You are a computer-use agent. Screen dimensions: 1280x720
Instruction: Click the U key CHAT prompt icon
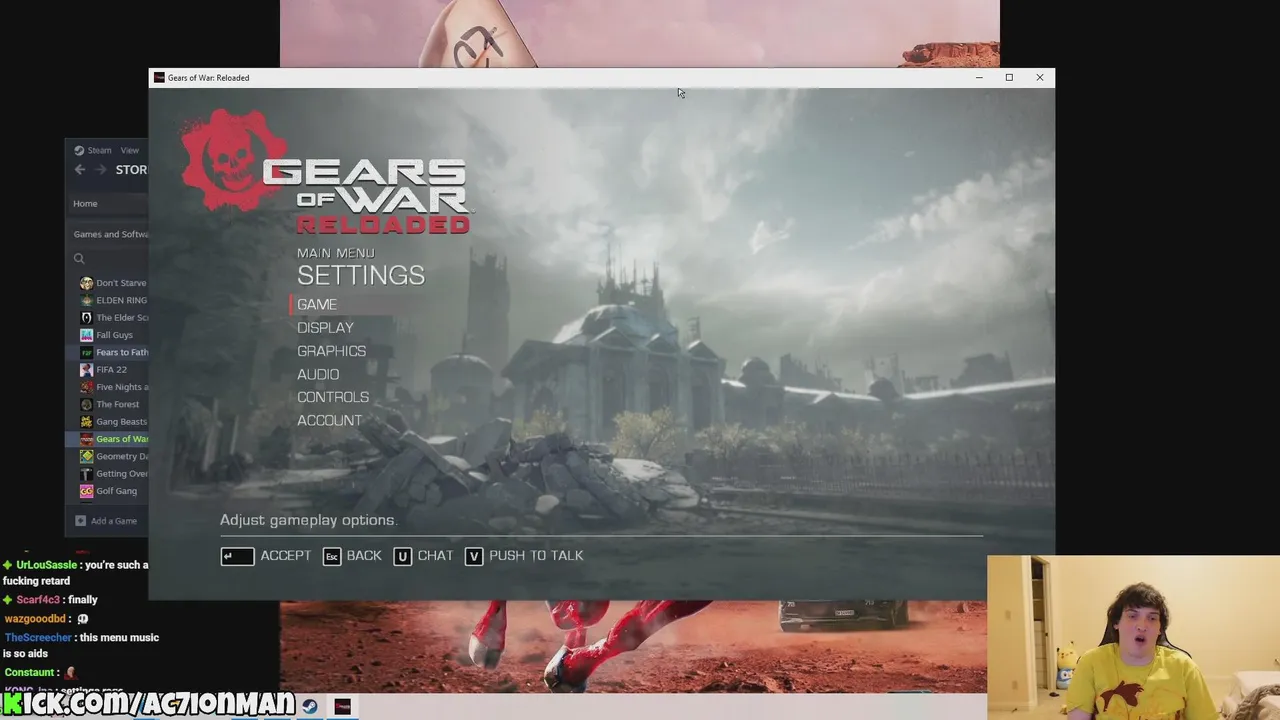(x=402, y=556)
